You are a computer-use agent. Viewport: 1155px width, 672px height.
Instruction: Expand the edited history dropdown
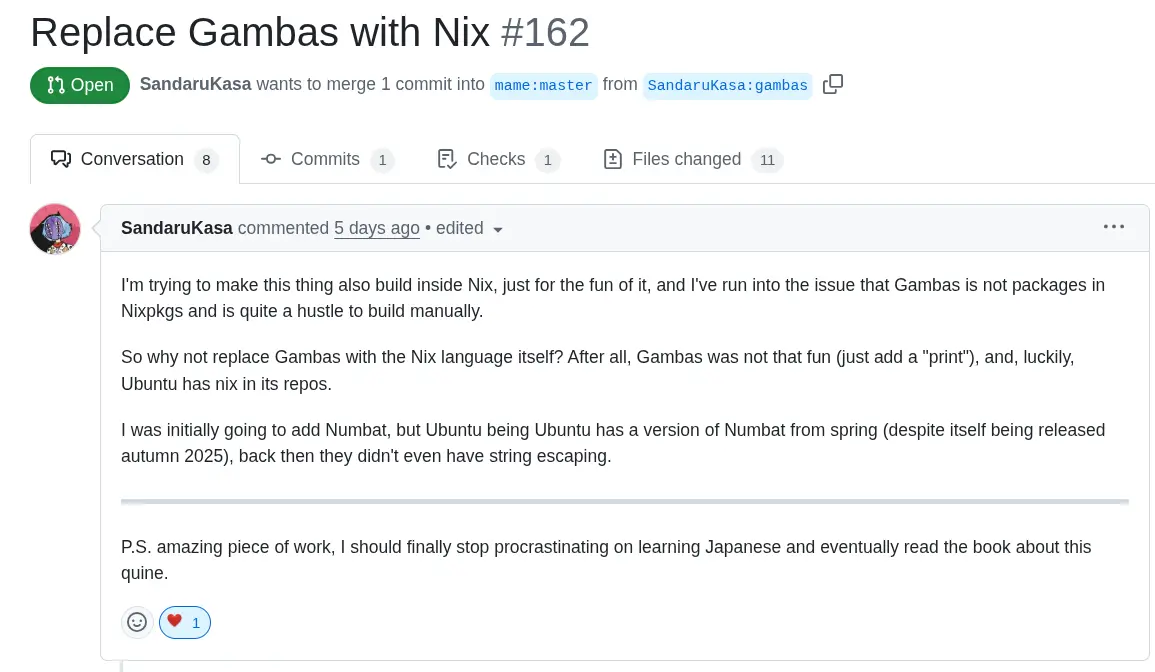(x=497, y=229)
